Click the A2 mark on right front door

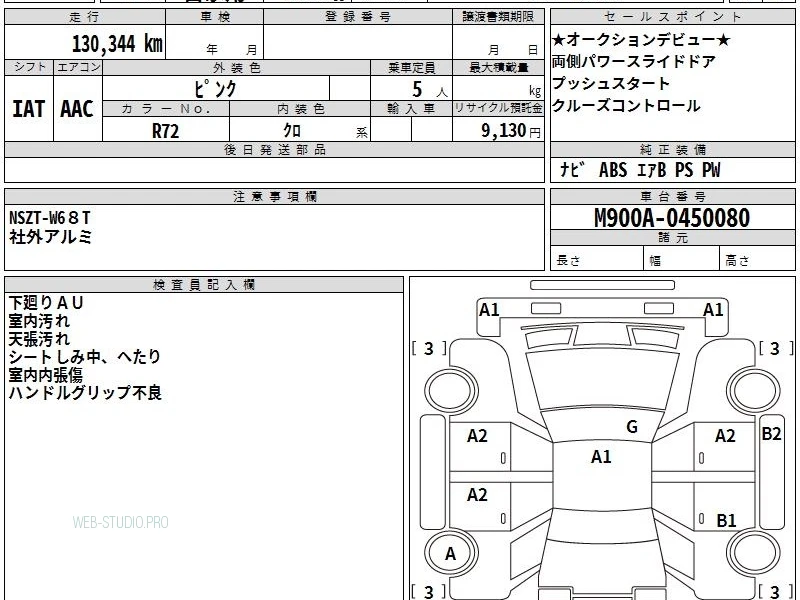click(725, 436)
